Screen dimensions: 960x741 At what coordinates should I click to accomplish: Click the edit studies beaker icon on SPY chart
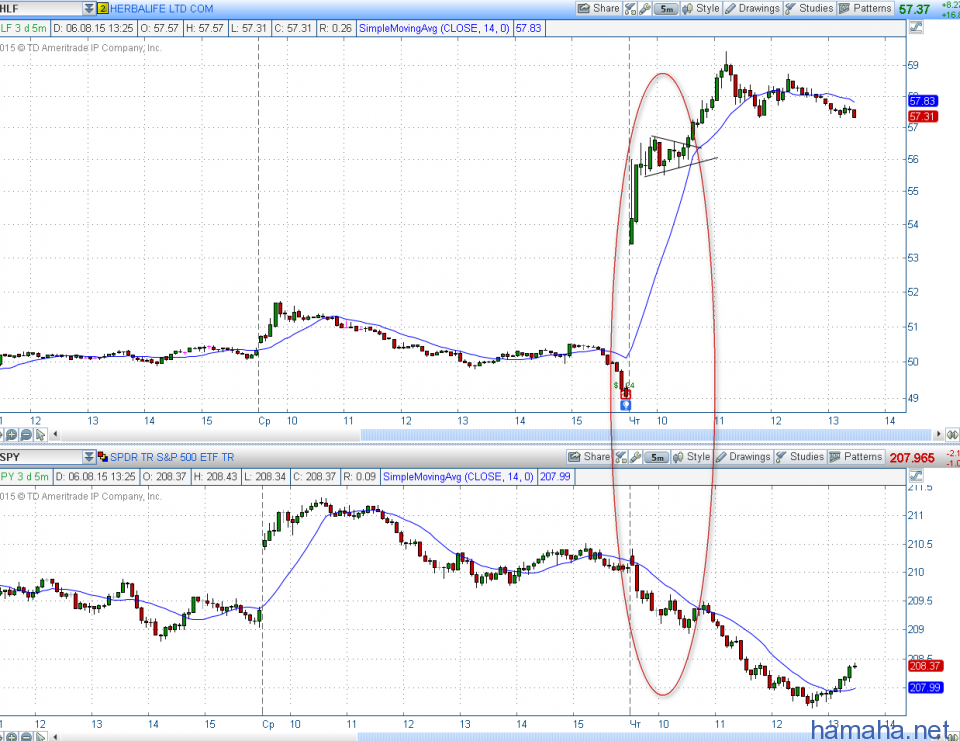(x=621, y=457)
